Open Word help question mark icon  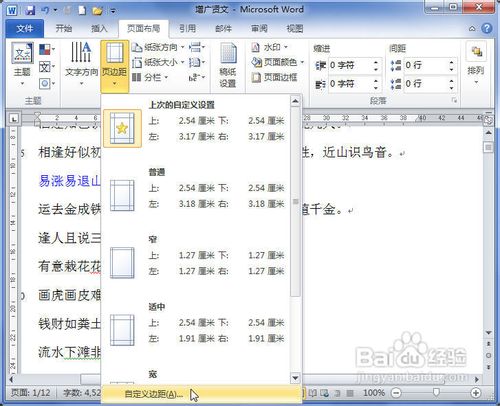coord(487,28)
